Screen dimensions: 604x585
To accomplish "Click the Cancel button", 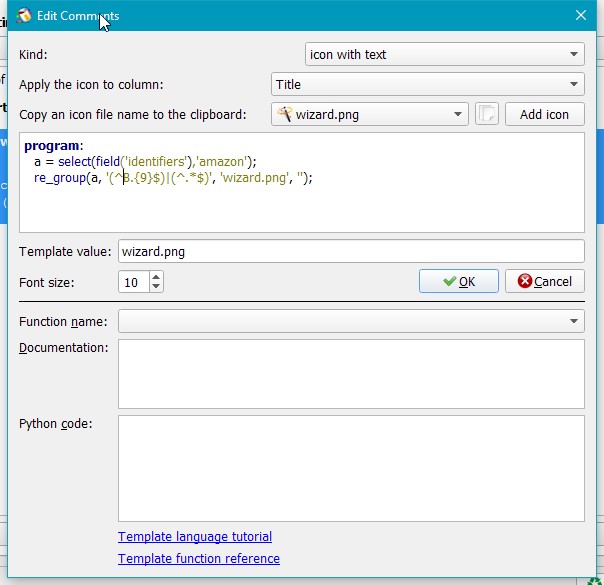I will 545,281.
